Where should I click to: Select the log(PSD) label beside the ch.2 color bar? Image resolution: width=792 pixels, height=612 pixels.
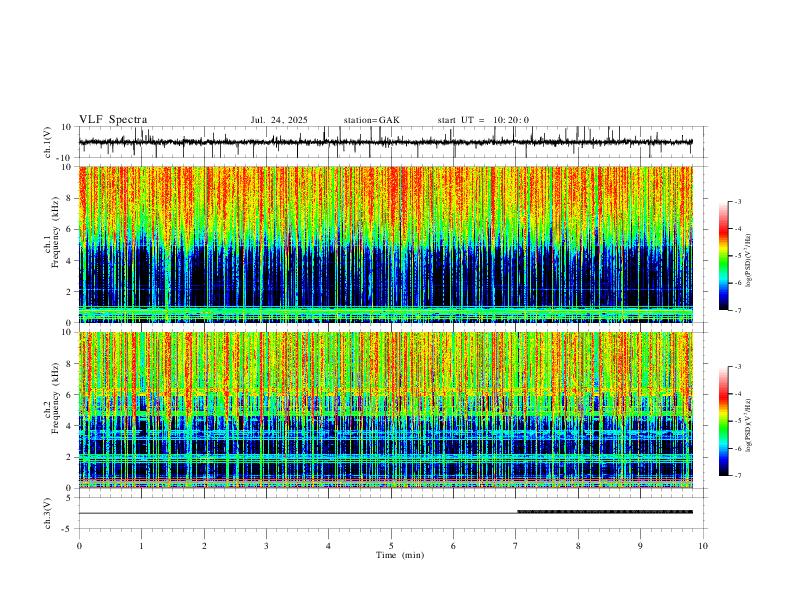(749, 426)
